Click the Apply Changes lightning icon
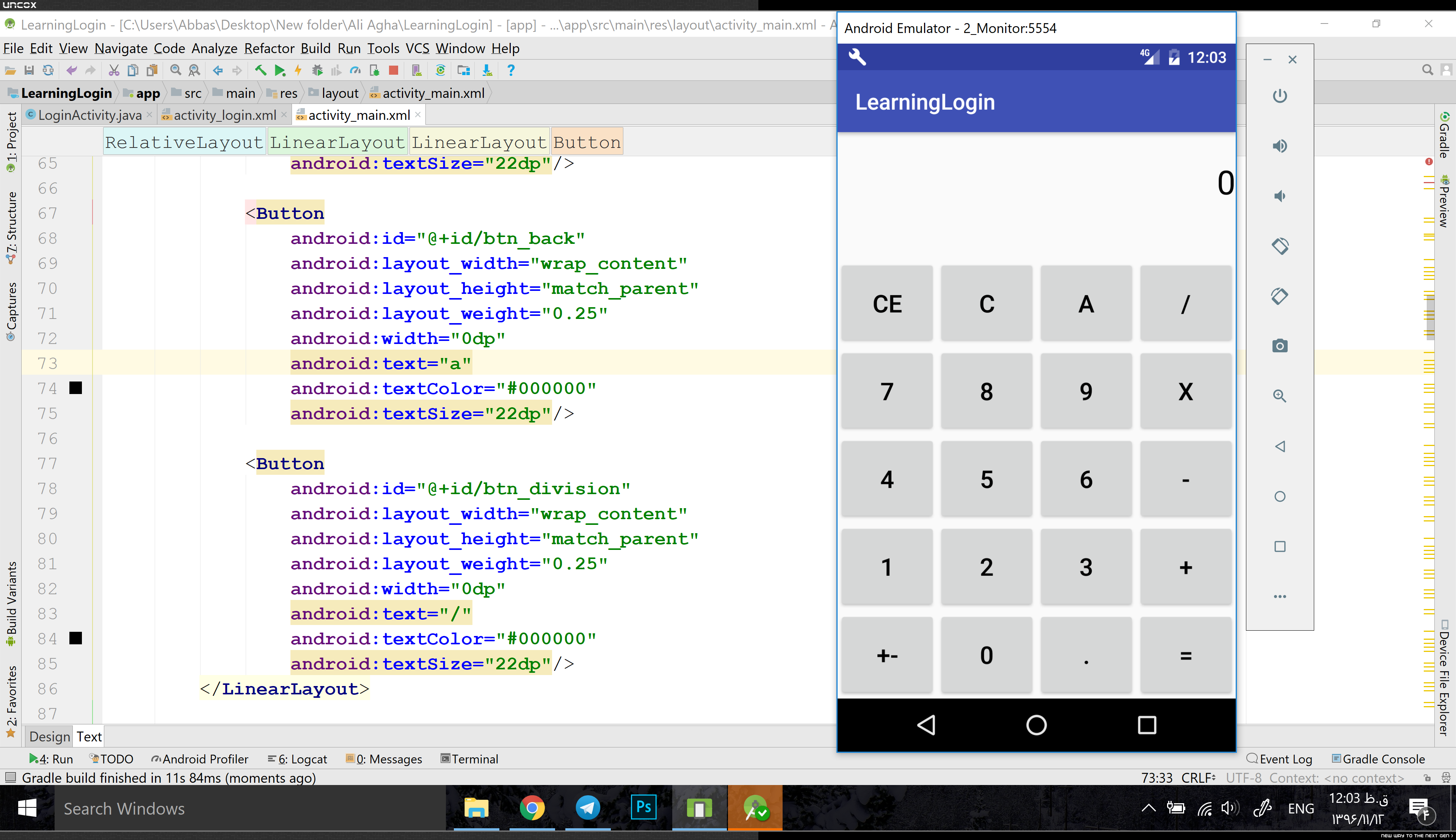1456x840 pixels. click(298, 71)
